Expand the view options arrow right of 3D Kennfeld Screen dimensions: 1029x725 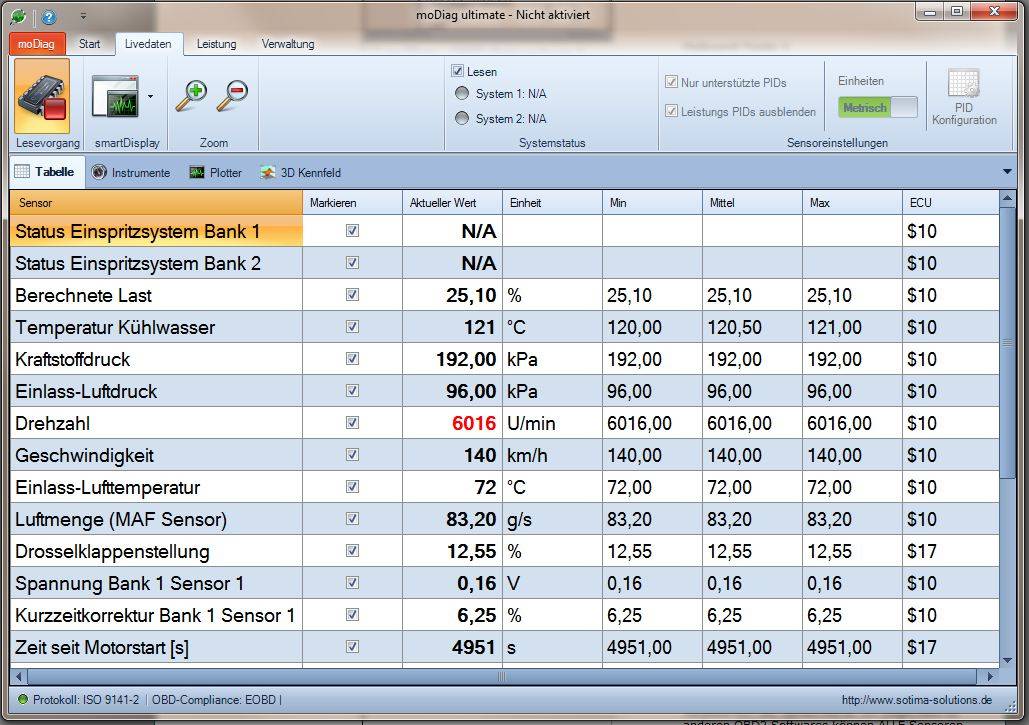coord(1008,172)
